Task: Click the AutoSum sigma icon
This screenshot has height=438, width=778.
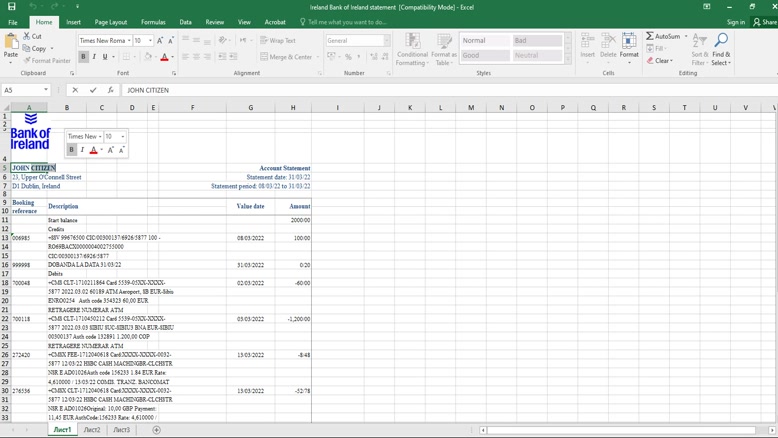Action: click(x=650, y=36)
